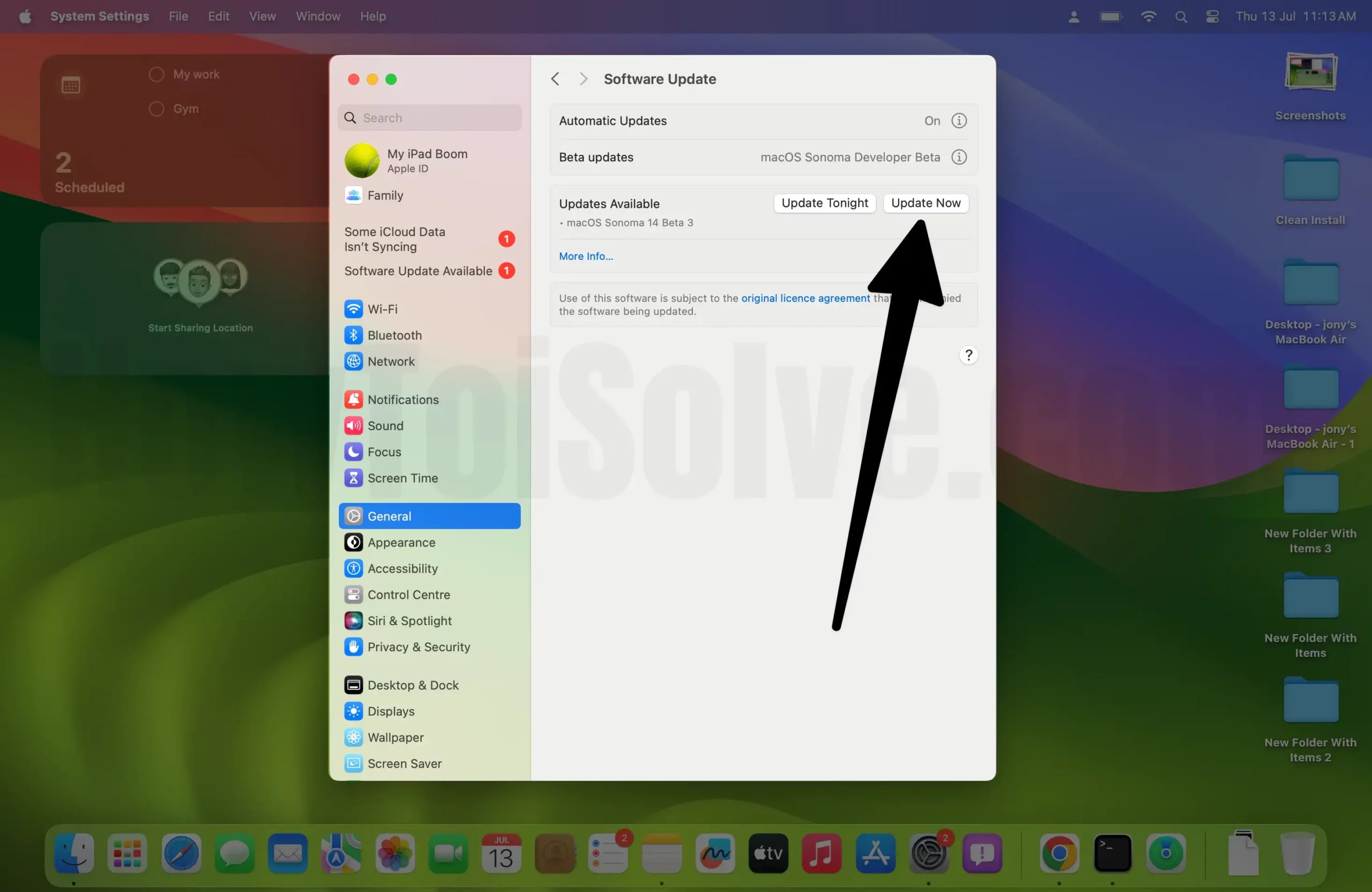Click the back navigation chevron
The image size is (1372, 892).
click(555, 78)
